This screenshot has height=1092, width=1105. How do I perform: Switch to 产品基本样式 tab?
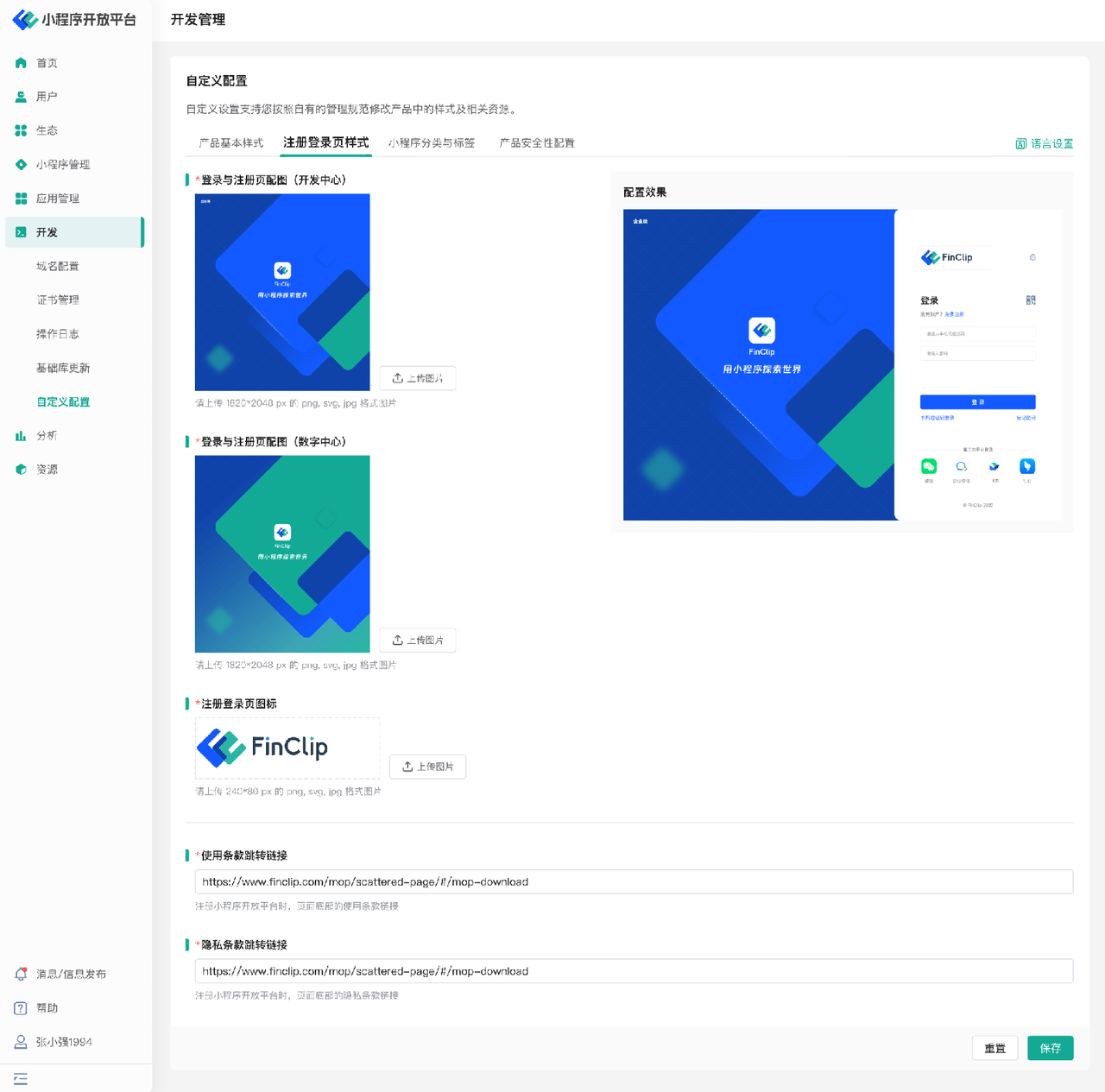pyautogui.click(x=230, y=143)
